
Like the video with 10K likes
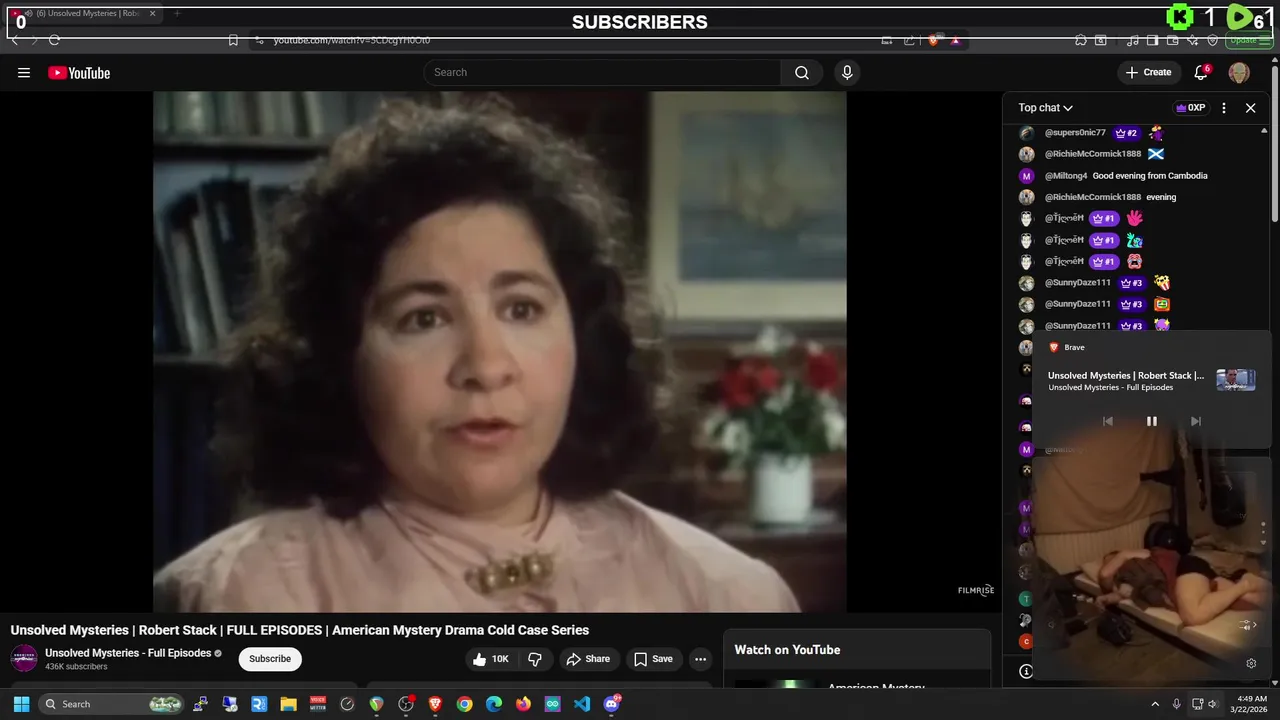point(492,659)
